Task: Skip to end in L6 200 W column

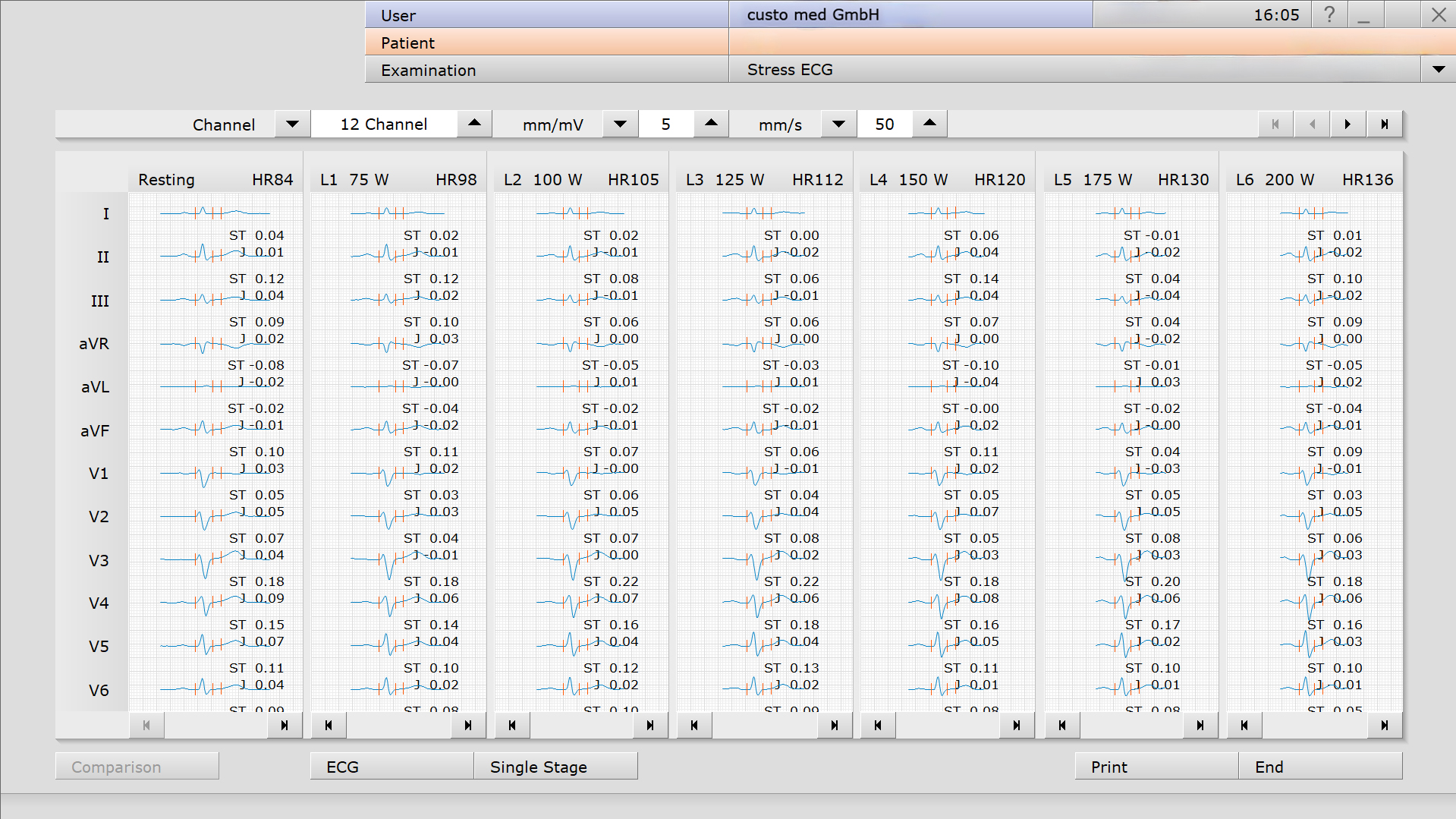Action: pos(1385,725)
